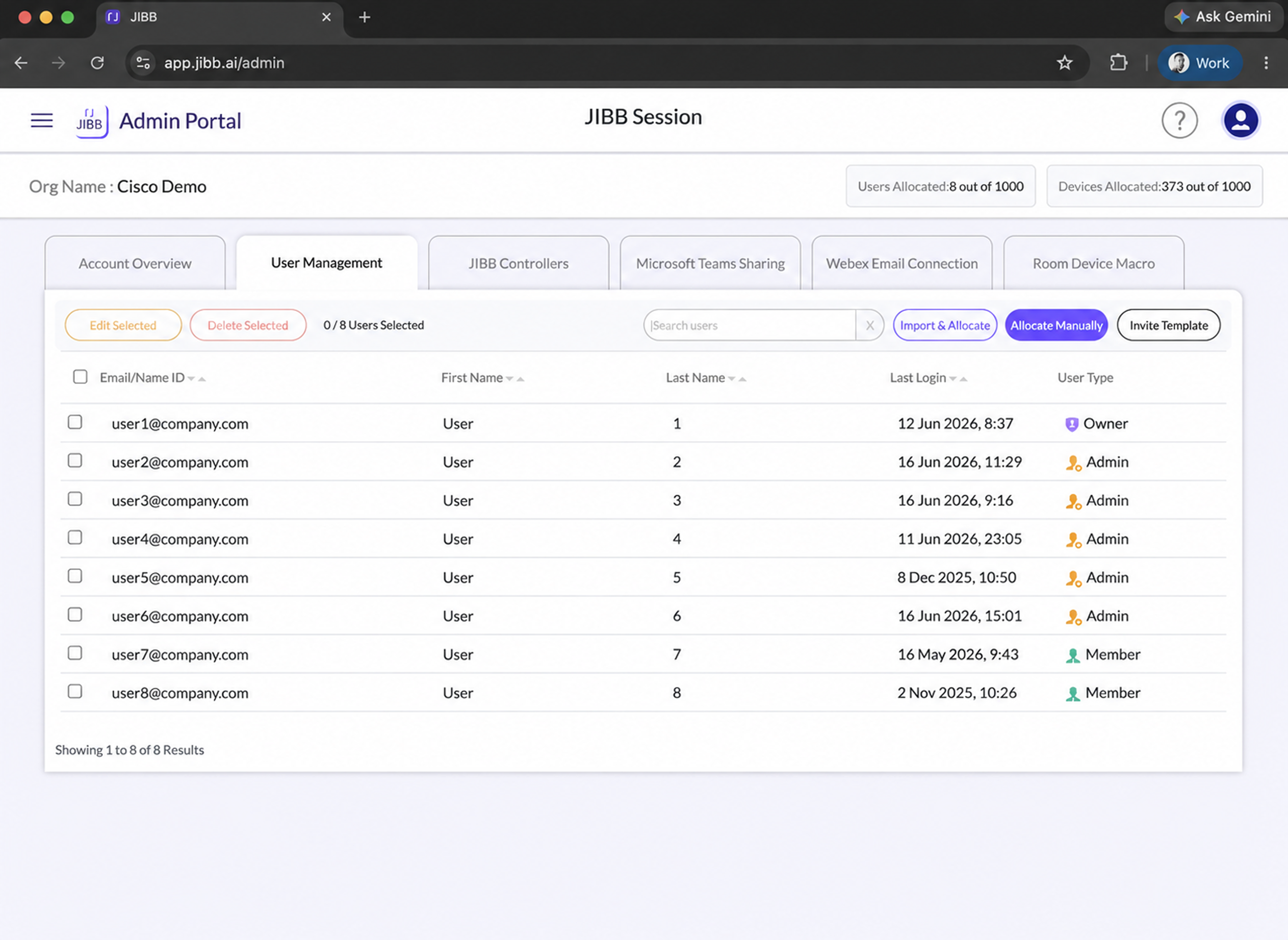
Task: Switch to Webex Email Connection tab
Action: tap(901, 264)
